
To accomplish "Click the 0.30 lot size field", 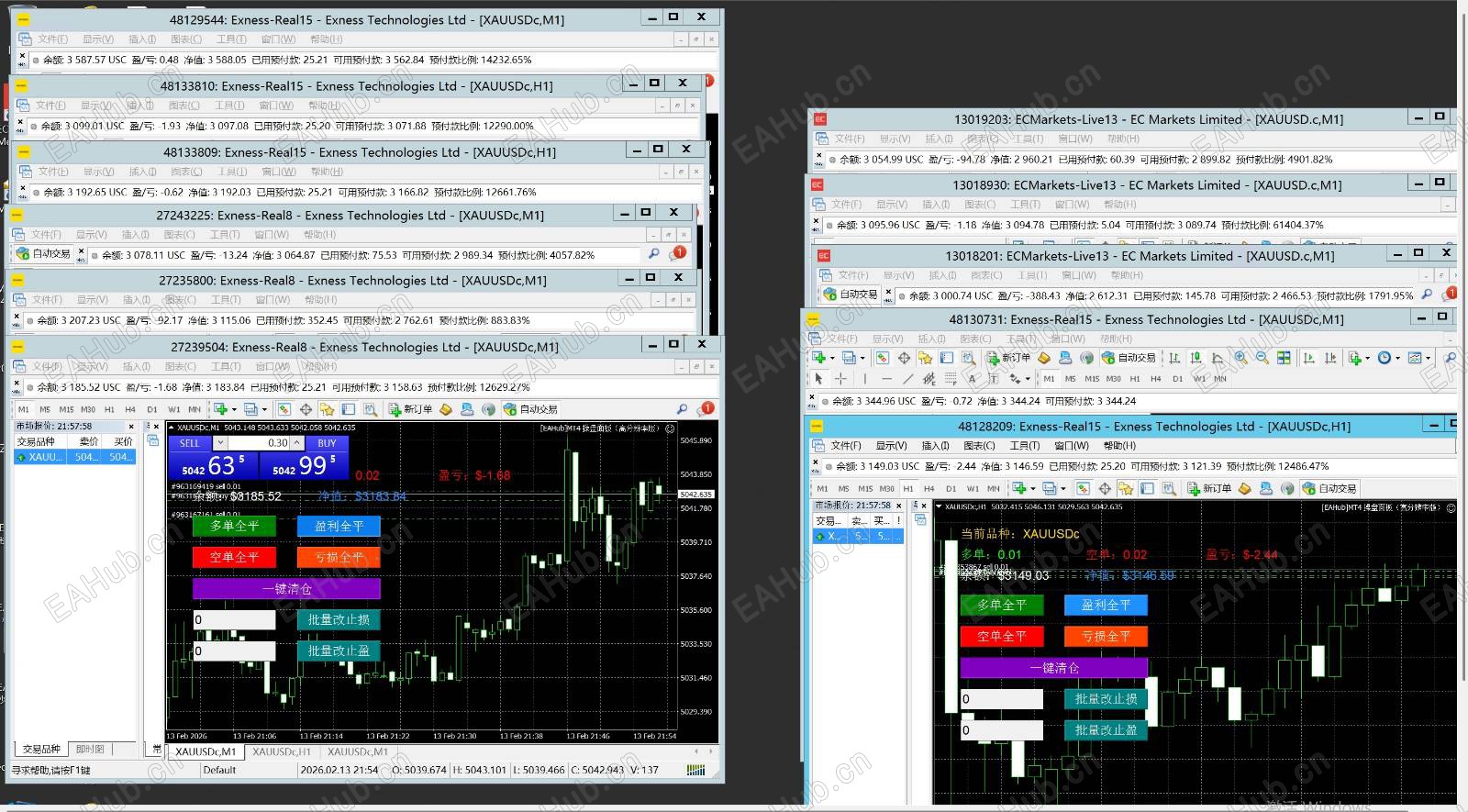I will [x=260, y=443].
